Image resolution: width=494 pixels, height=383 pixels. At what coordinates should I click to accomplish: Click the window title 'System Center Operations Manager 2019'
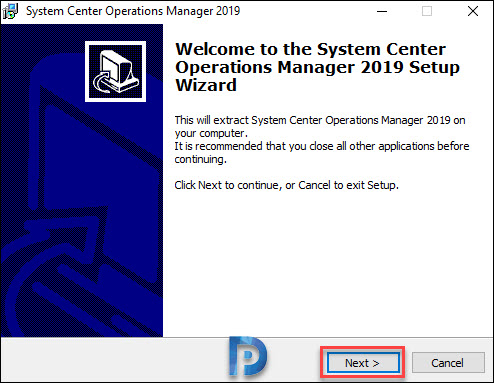(133, 11)
